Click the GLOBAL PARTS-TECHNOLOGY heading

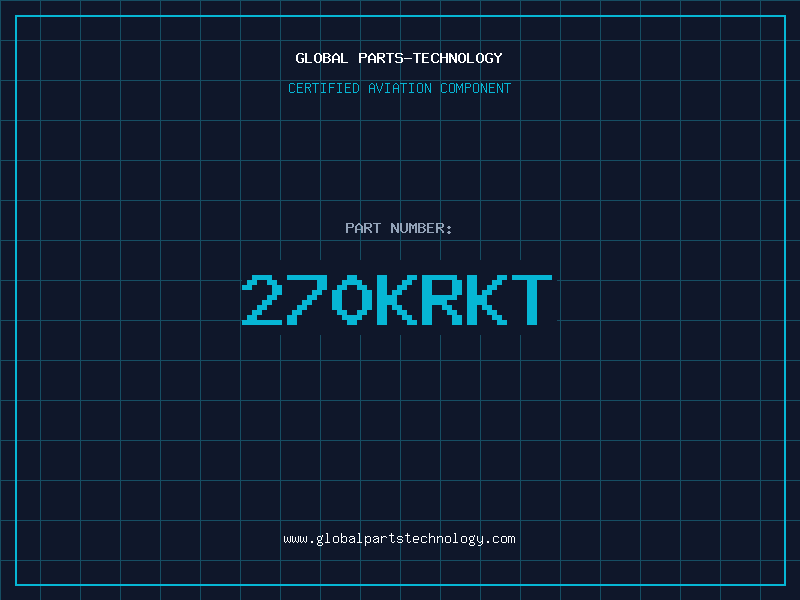coord(399,58)
